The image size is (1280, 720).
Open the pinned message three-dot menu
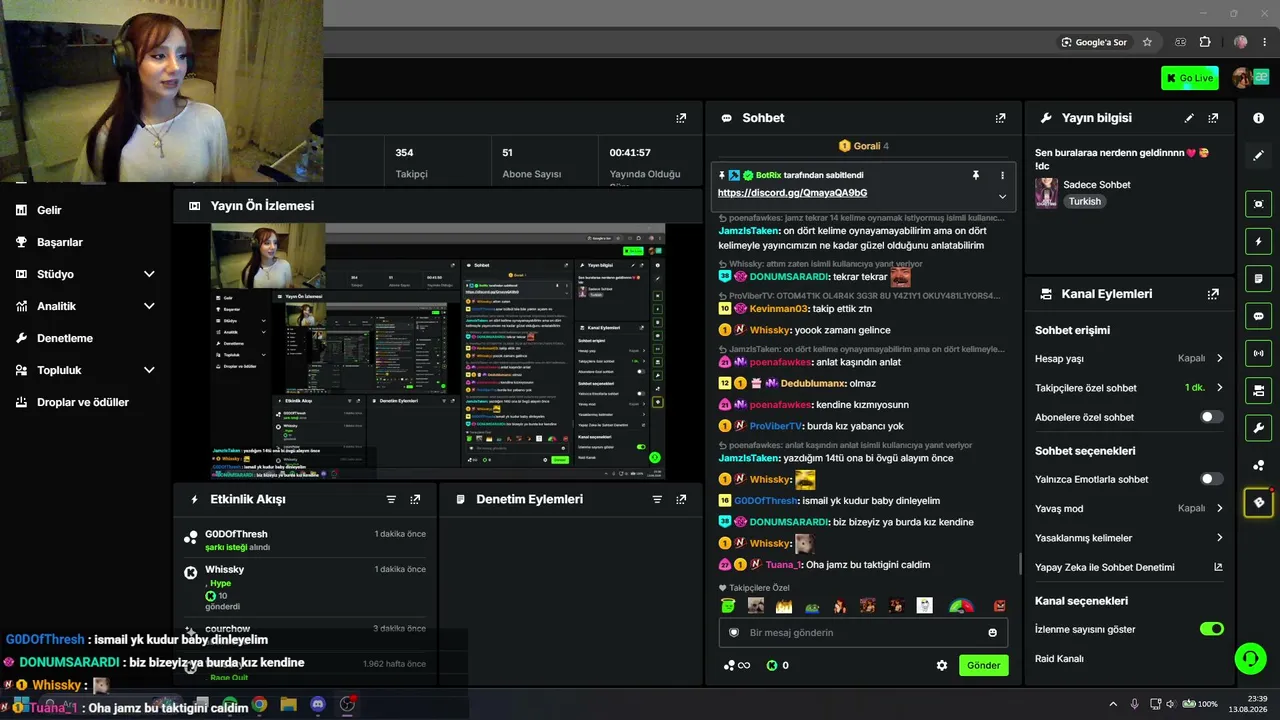tap(1002, 175)
